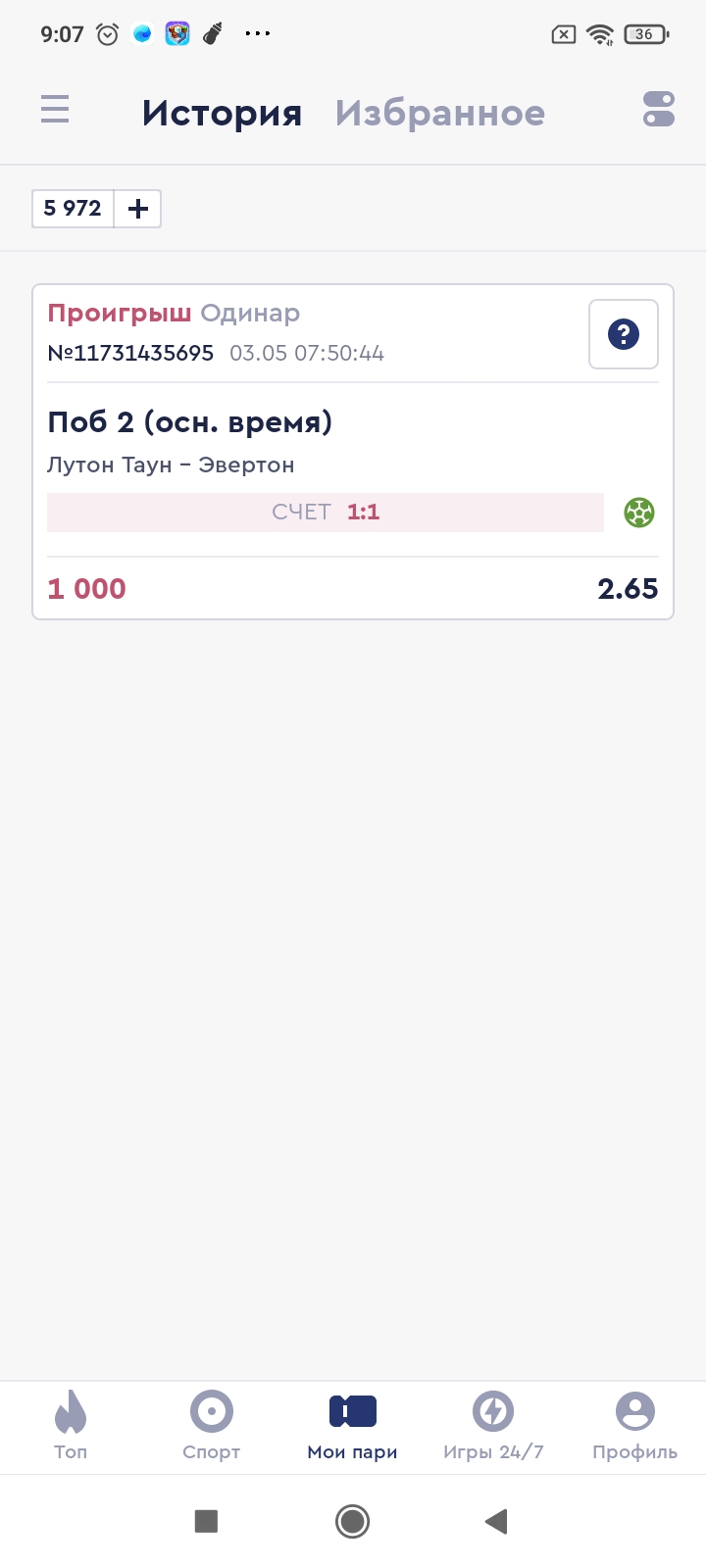706x1568 pixels.
Task: Open Мои пари ticket tab
Action: tap(353, 1425)
